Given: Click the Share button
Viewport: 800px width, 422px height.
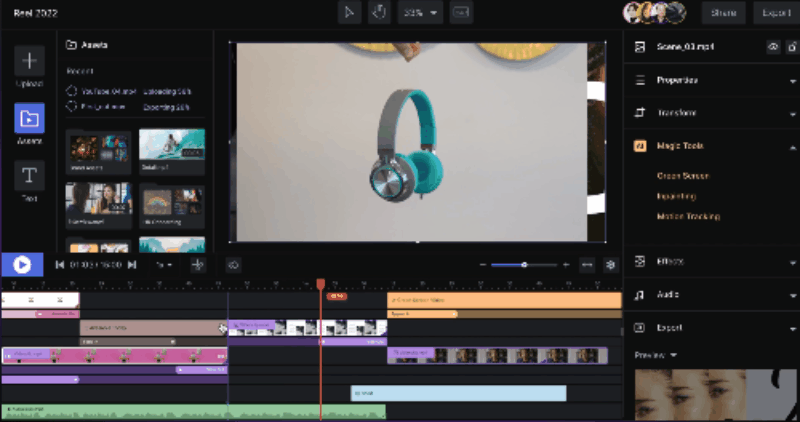Looking at the screenshot, I should (x=723, y=13).
